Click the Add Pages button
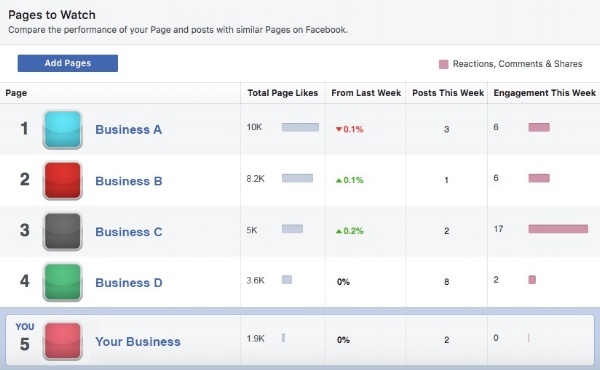 point(68,63)
